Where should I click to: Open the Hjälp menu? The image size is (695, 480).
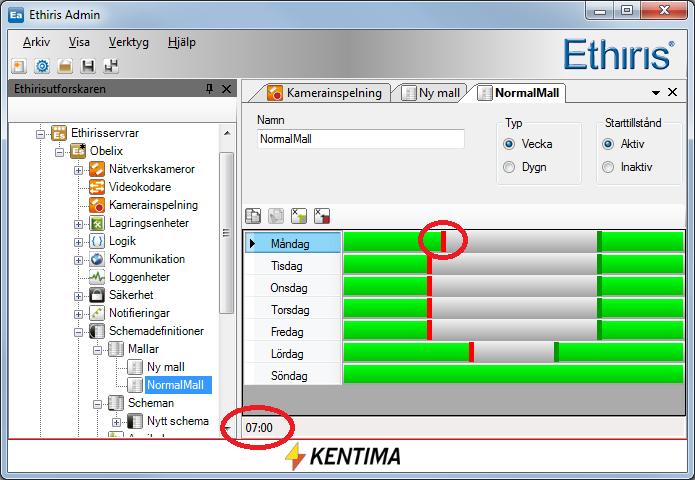pos(182,43)
